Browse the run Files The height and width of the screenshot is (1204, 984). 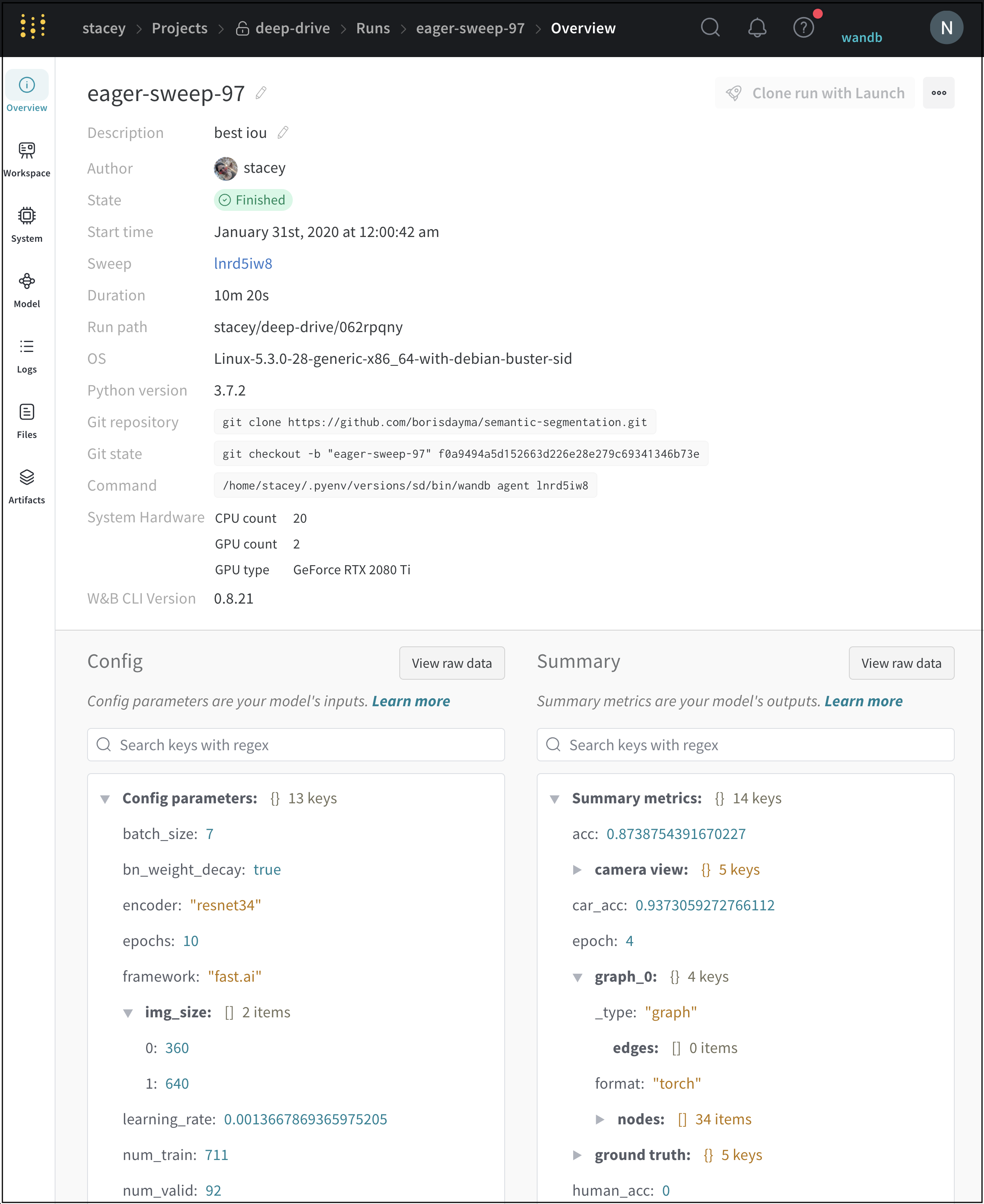tap(27, 420)
